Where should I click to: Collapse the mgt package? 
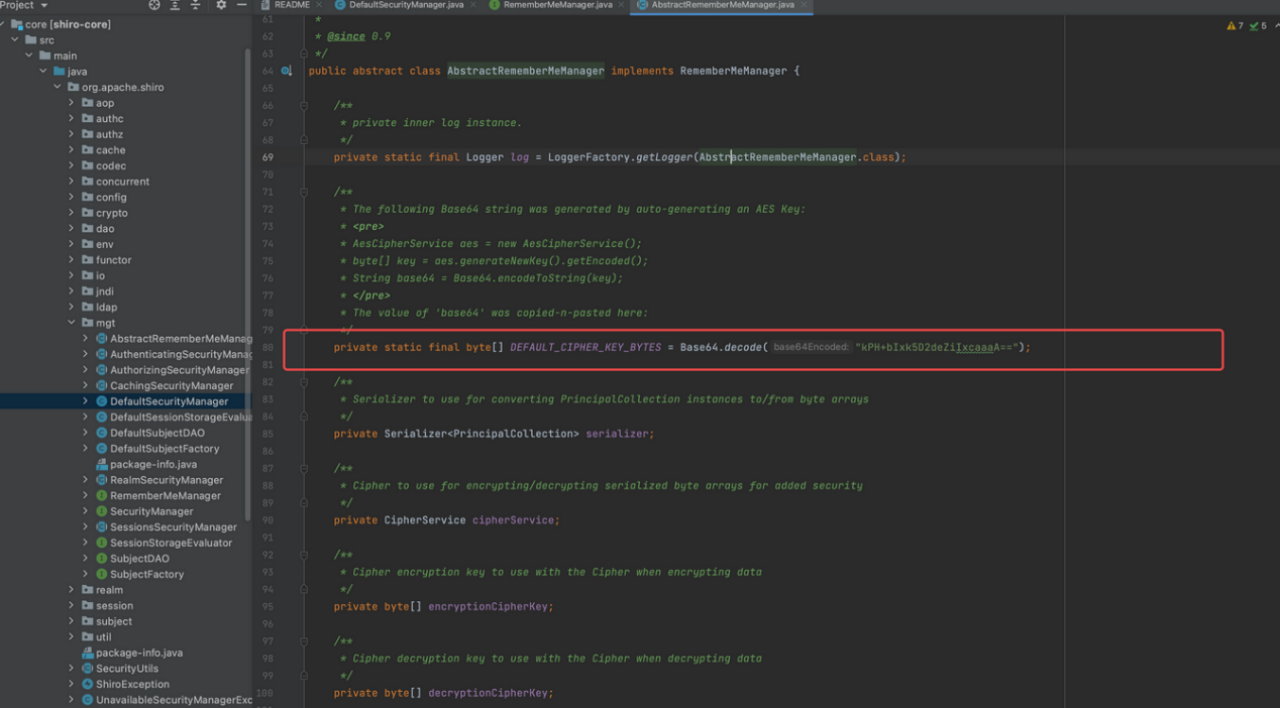[x=72, y=323]
